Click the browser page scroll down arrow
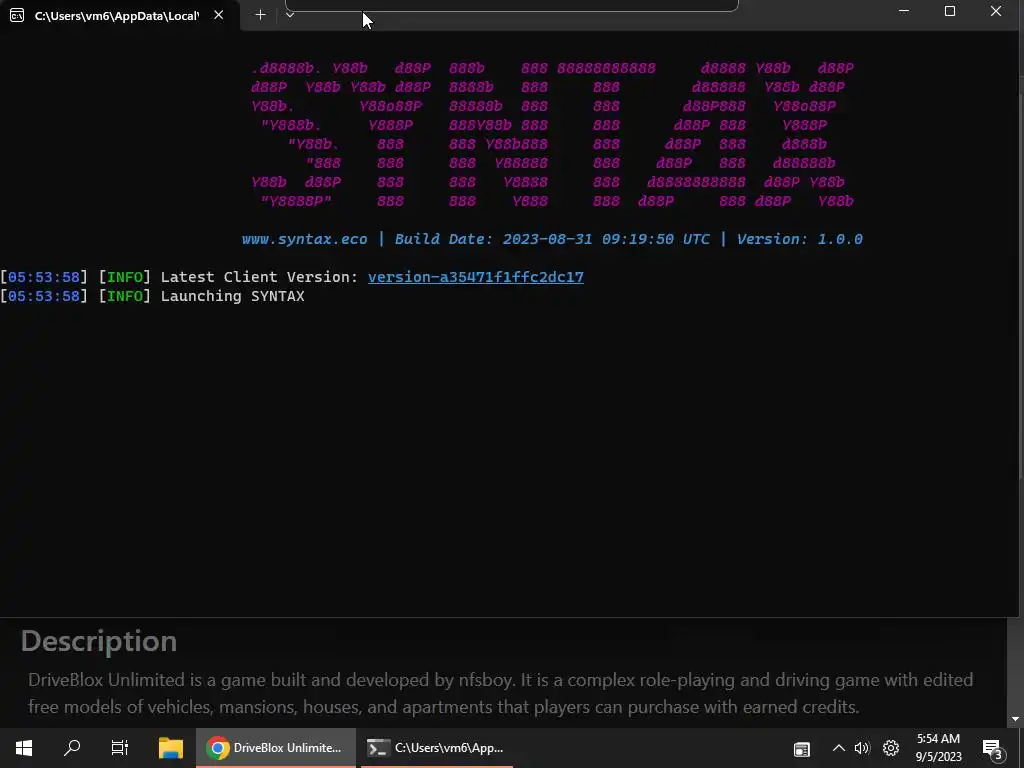This screenshot has height=768, width=1024. tap(1015, 719)
